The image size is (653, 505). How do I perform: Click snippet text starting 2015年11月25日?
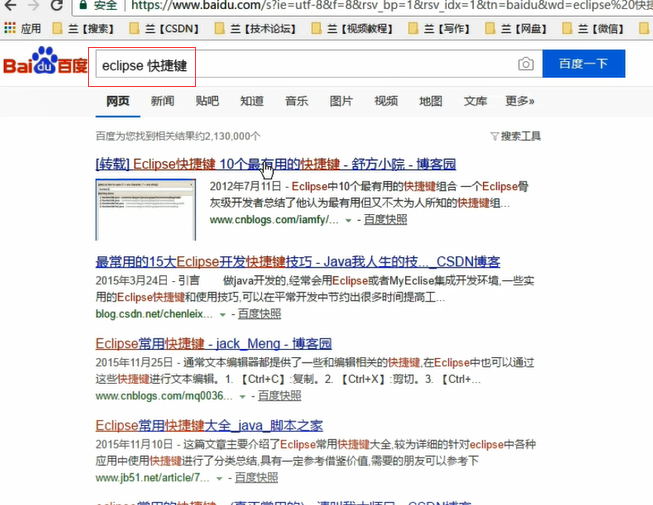click(x=315, y=371)
